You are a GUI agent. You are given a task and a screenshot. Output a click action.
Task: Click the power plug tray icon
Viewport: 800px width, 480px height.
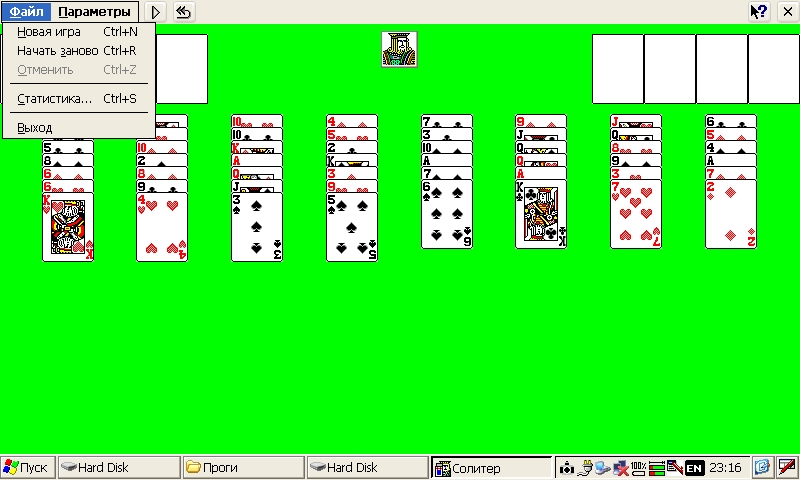coord(587,467)
